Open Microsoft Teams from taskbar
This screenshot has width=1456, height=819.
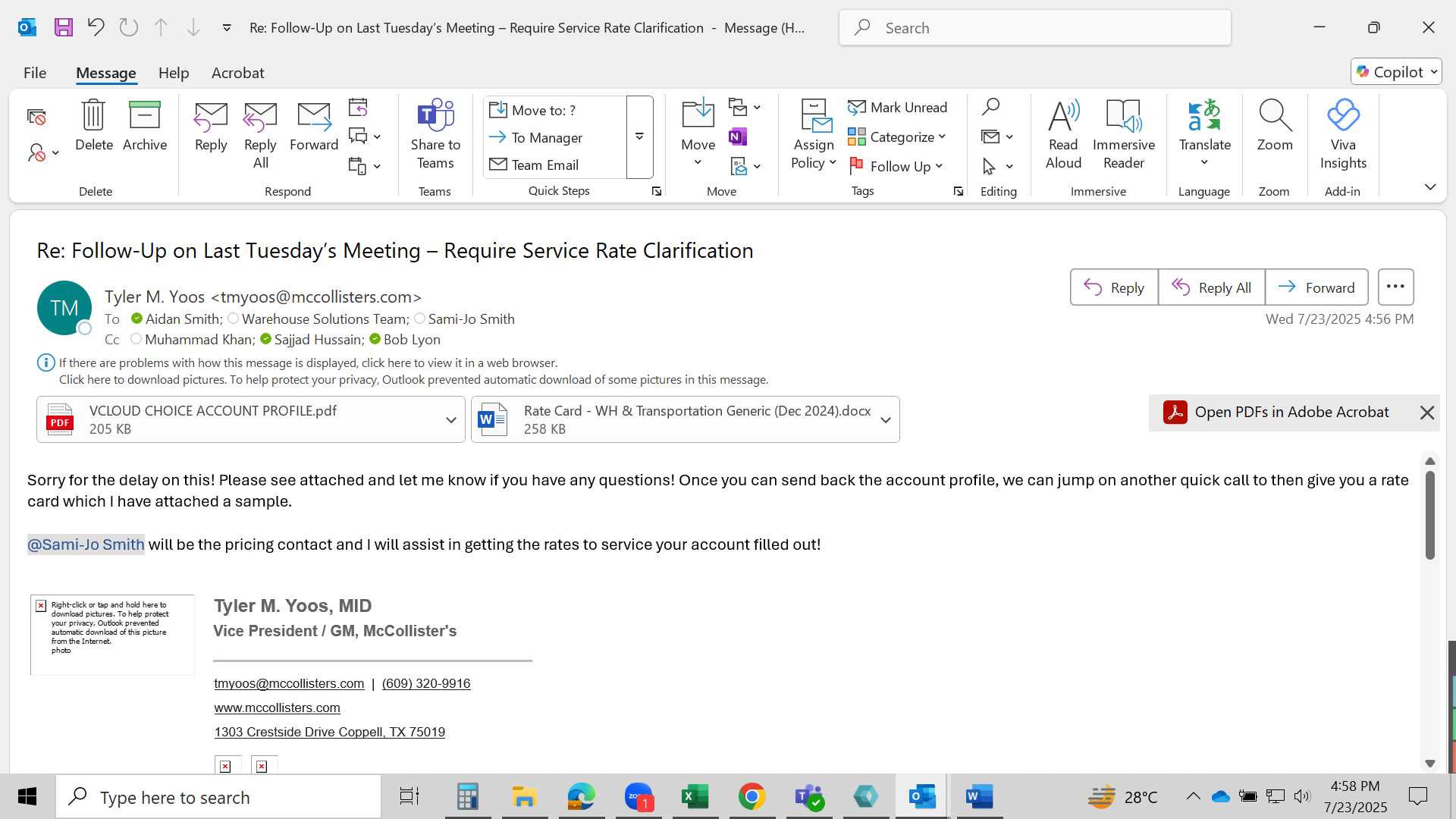[808, 796]
